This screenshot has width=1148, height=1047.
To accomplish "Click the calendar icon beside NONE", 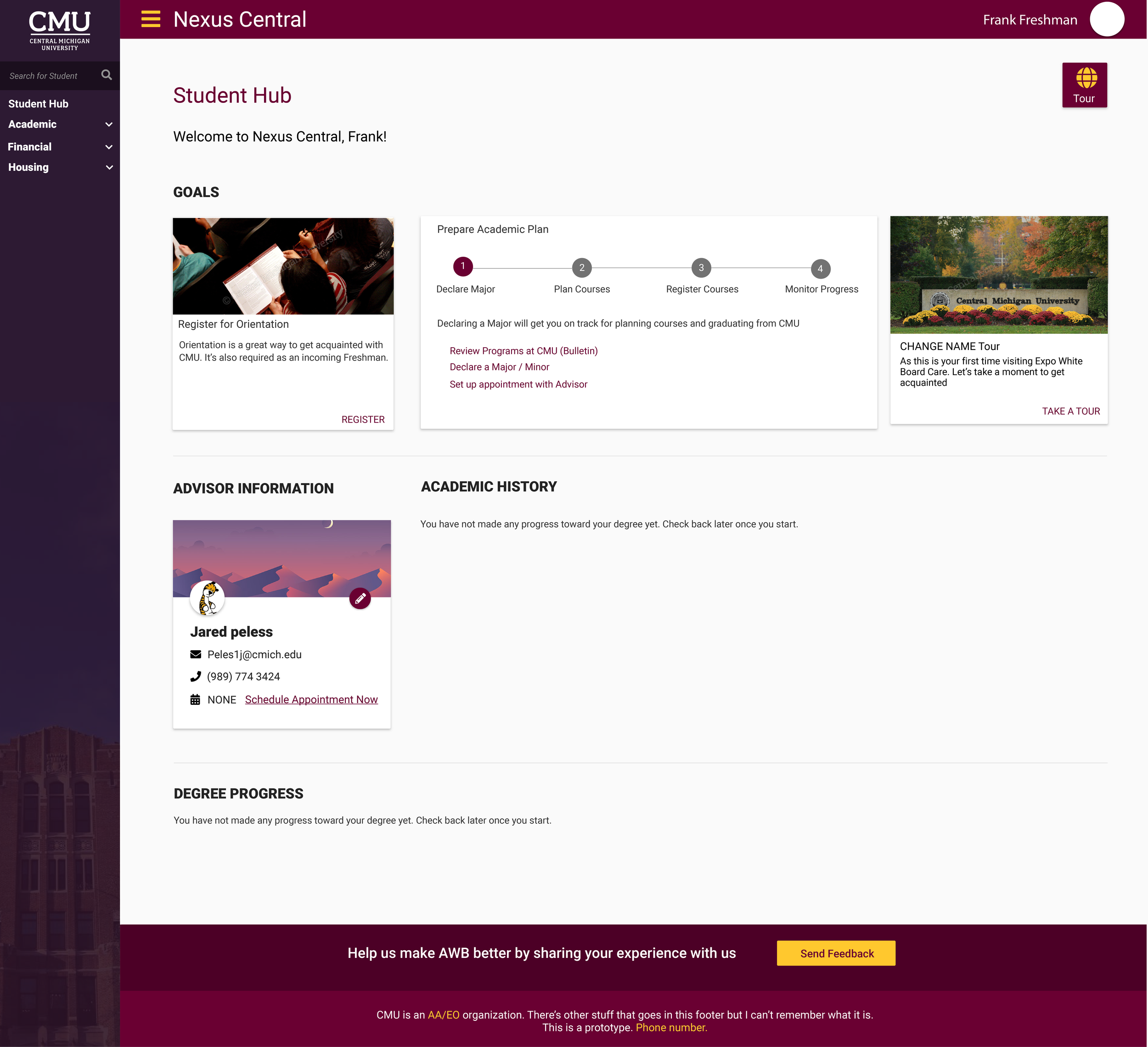I will [x=195, y=700].
